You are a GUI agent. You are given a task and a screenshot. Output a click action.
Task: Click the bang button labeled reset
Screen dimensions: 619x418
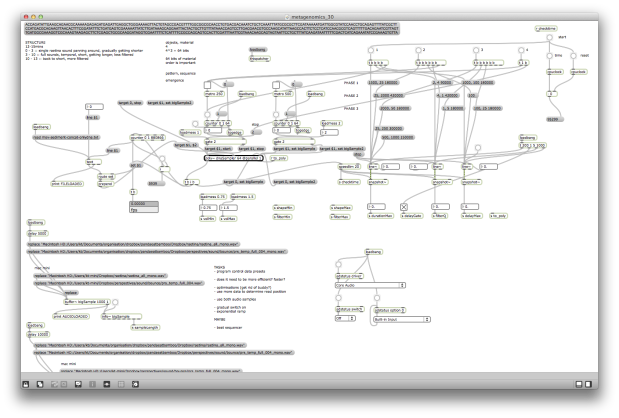coord(573,56)
